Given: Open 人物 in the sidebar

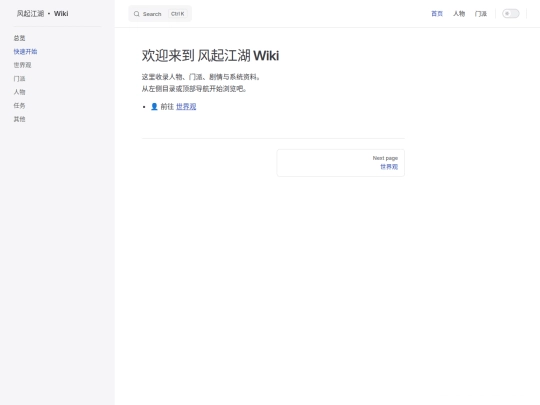Looking at the screenshot, I should [x=20, y=92].
